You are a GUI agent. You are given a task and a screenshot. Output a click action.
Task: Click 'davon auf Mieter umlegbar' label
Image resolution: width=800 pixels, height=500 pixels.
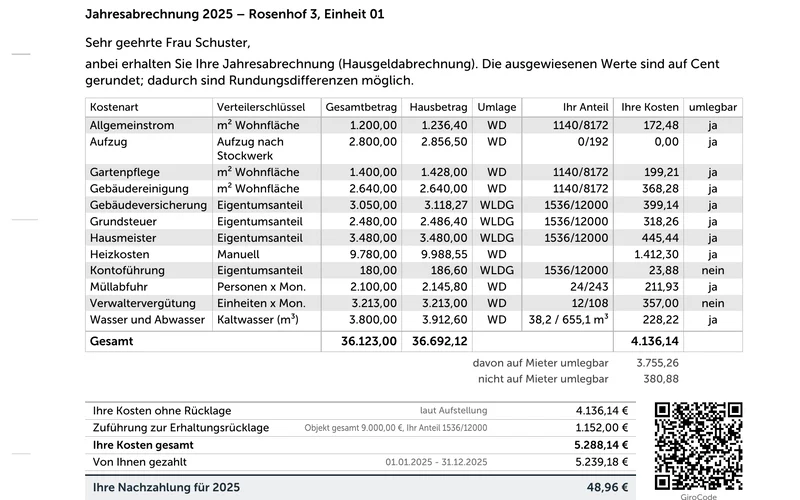click(540, 363)
